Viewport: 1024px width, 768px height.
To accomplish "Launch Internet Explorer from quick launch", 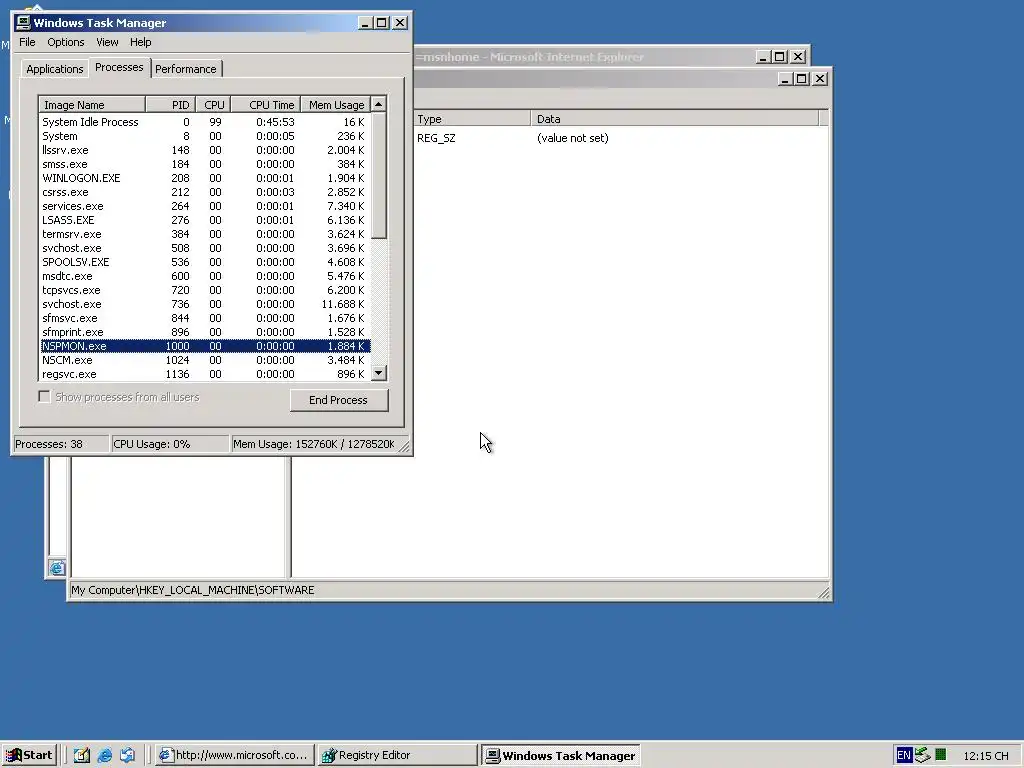I will click(x=104, y=755).
